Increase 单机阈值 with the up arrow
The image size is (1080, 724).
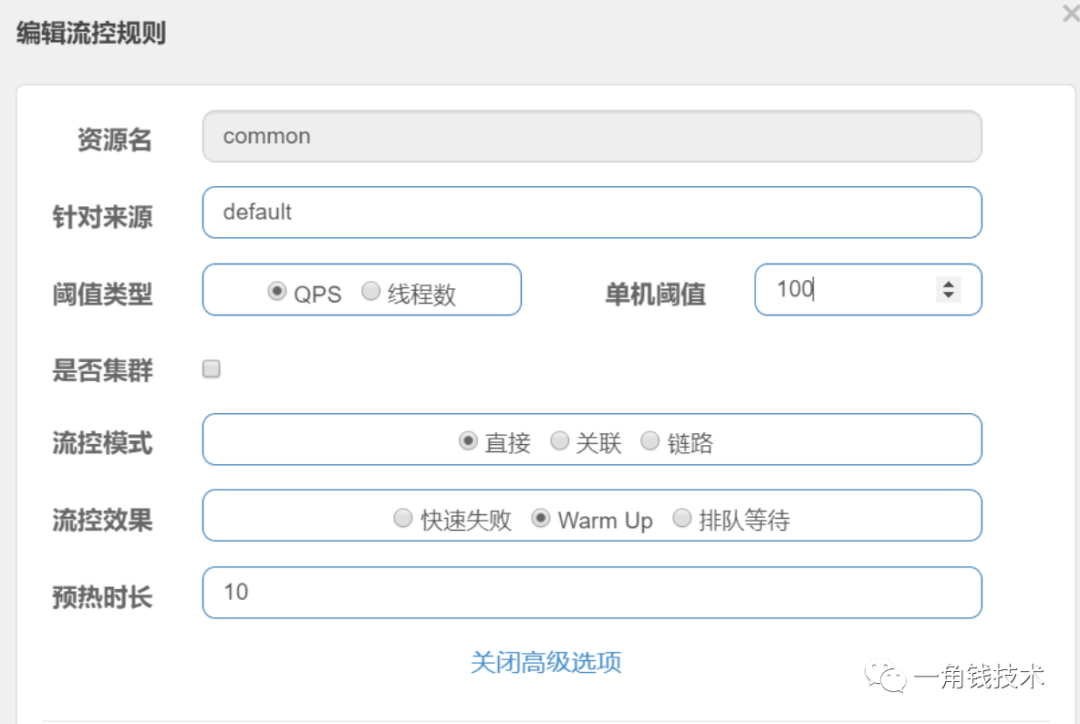point(948,283)
